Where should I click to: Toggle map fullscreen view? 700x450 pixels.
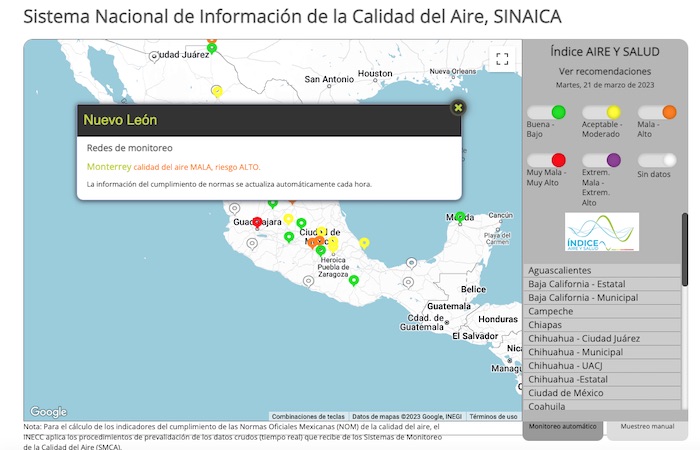tap(502, 59)
